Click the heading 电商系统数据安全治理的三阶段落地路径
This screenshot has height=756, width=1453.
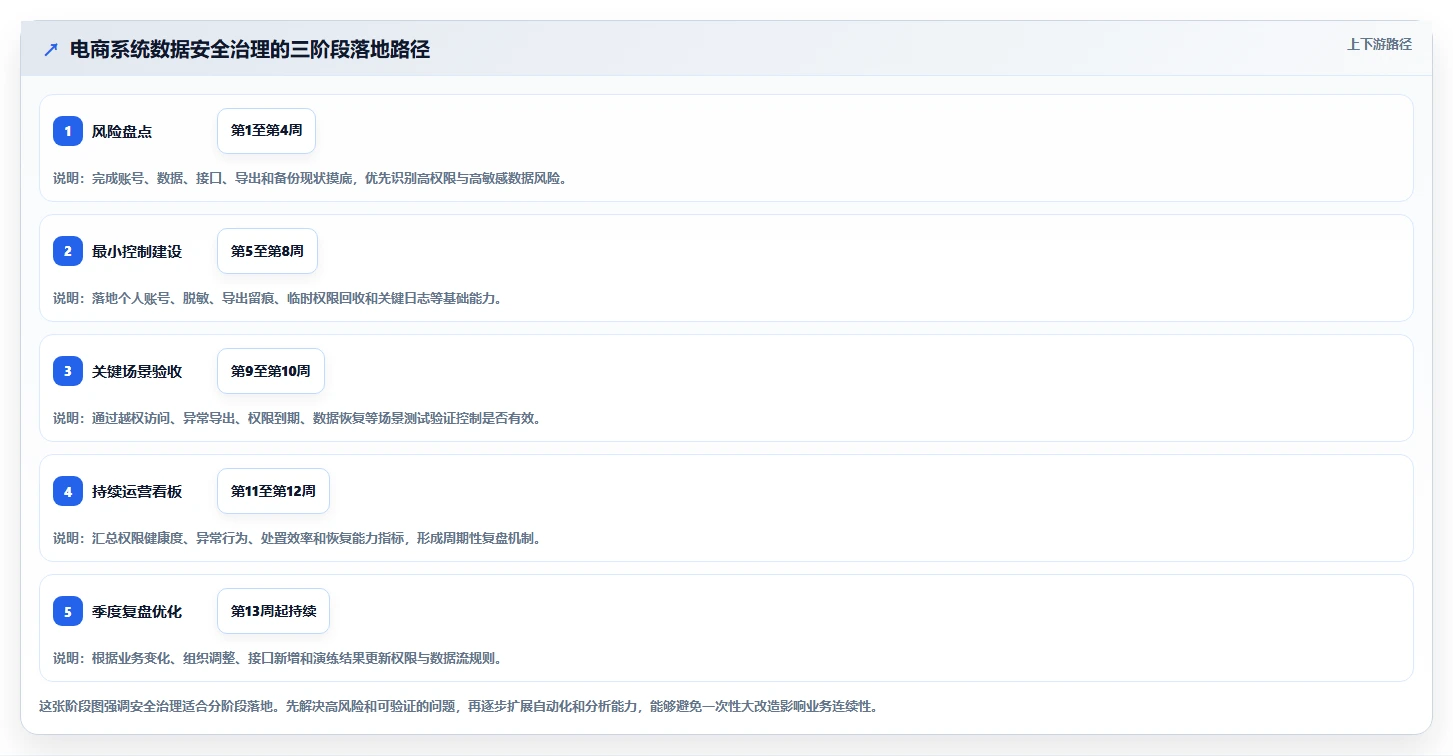pos(250,50)
